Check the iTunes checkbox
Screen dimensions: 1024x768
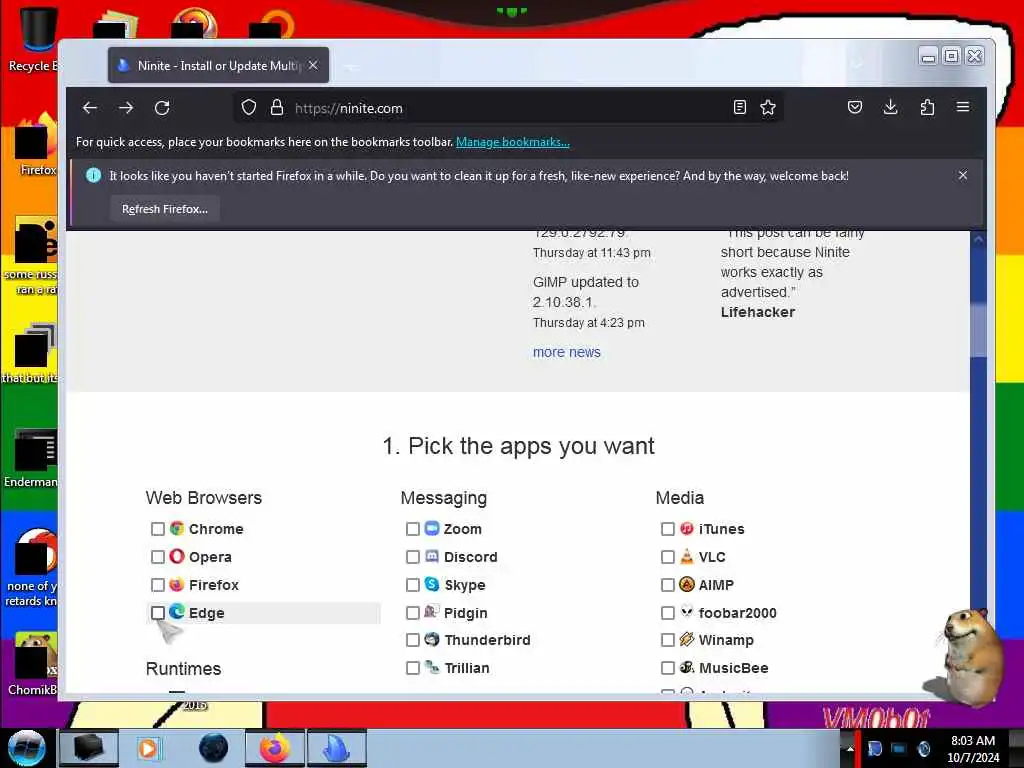point(667,529)
